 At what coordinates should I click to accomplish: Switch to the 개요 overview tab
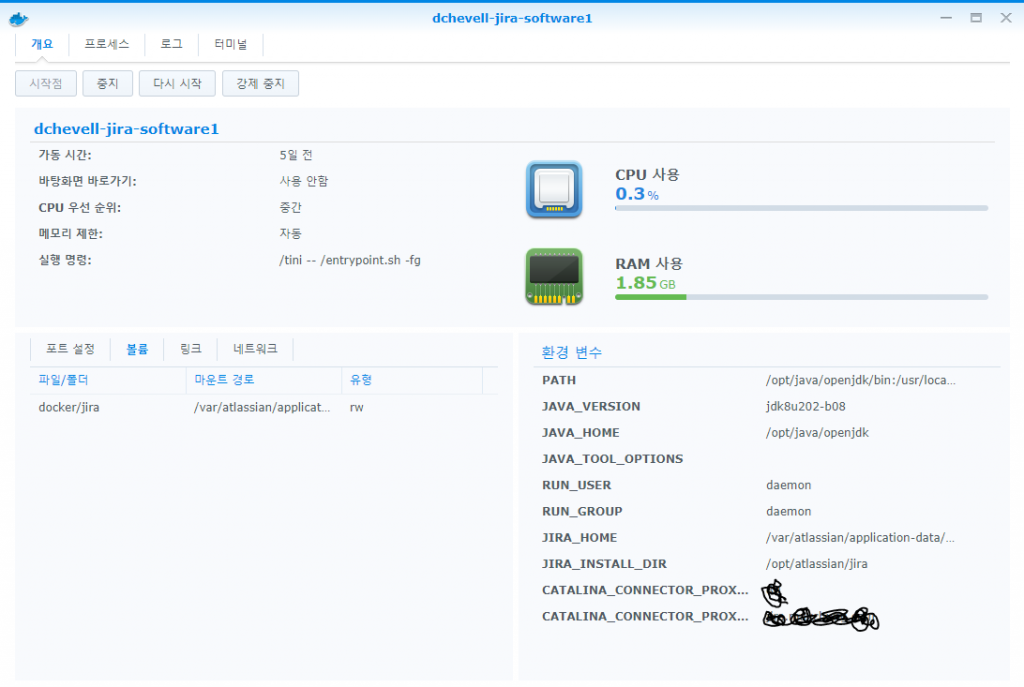[42, 44]
